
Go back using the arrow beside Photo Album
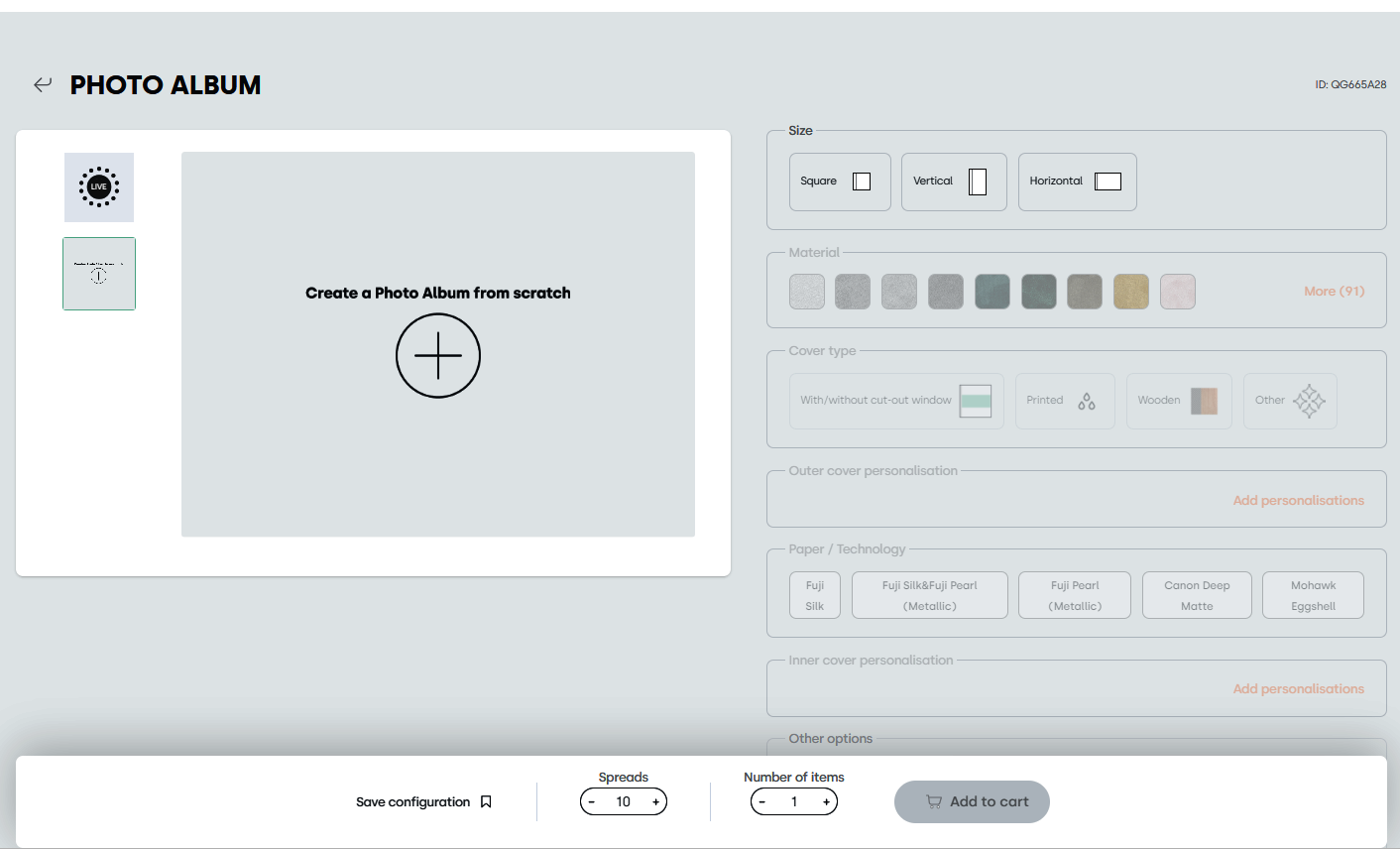click(x=43, y=84)
